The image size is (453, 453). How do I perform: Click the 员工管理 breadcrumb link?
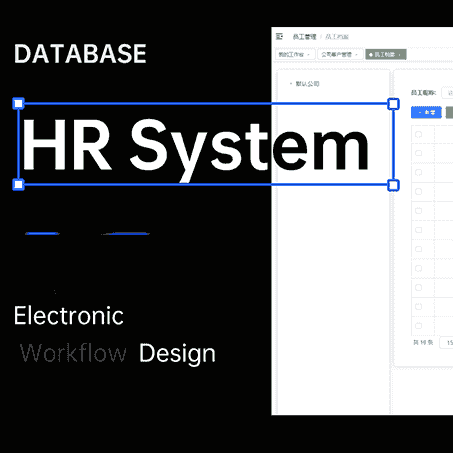tap(304, 37)
